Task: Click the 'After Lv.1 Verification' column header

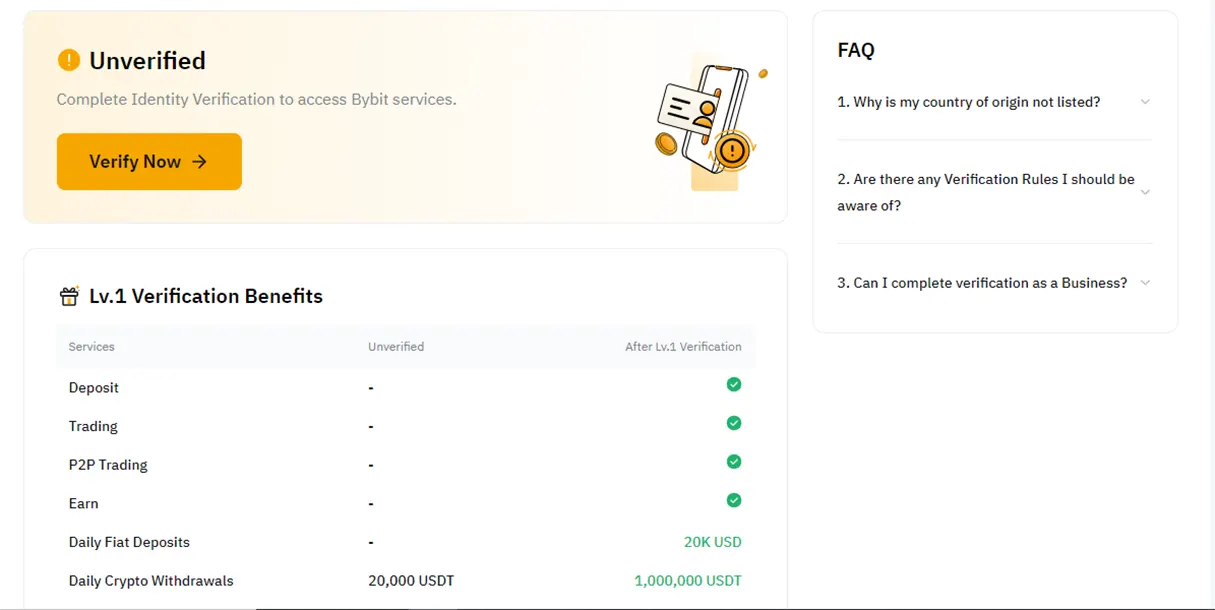Action: pyautogui.click(x=683, y=347)
